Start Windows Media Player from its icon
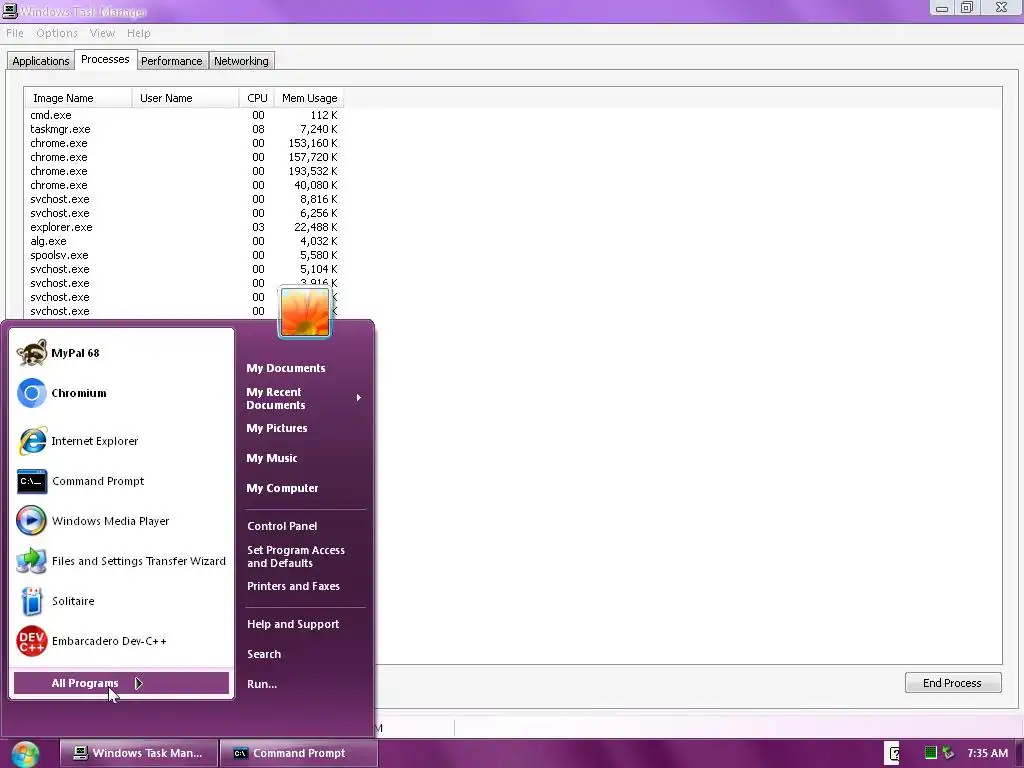This screenshot has width=1024, height=768. 31,521
